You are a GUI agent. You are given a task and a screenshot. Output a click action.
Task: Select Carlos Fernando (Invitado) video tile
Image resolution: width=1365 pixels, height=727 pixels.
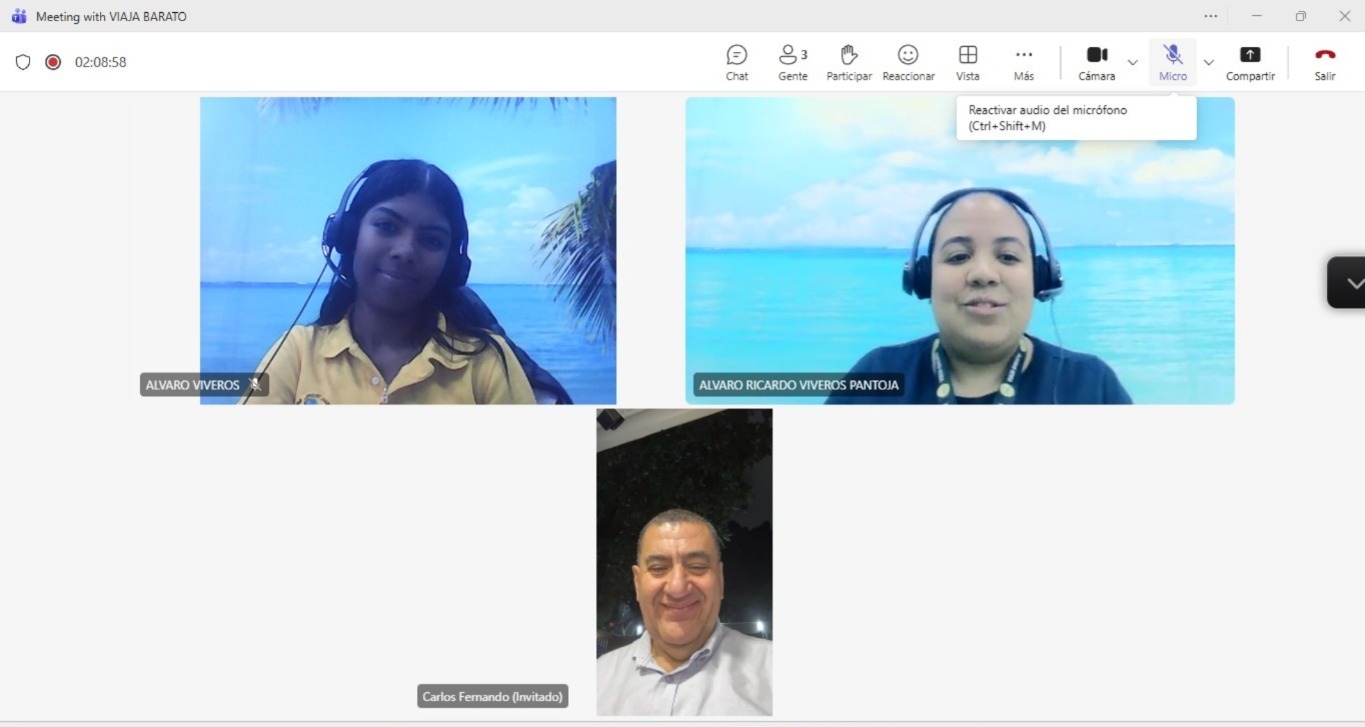click(684, 561)
